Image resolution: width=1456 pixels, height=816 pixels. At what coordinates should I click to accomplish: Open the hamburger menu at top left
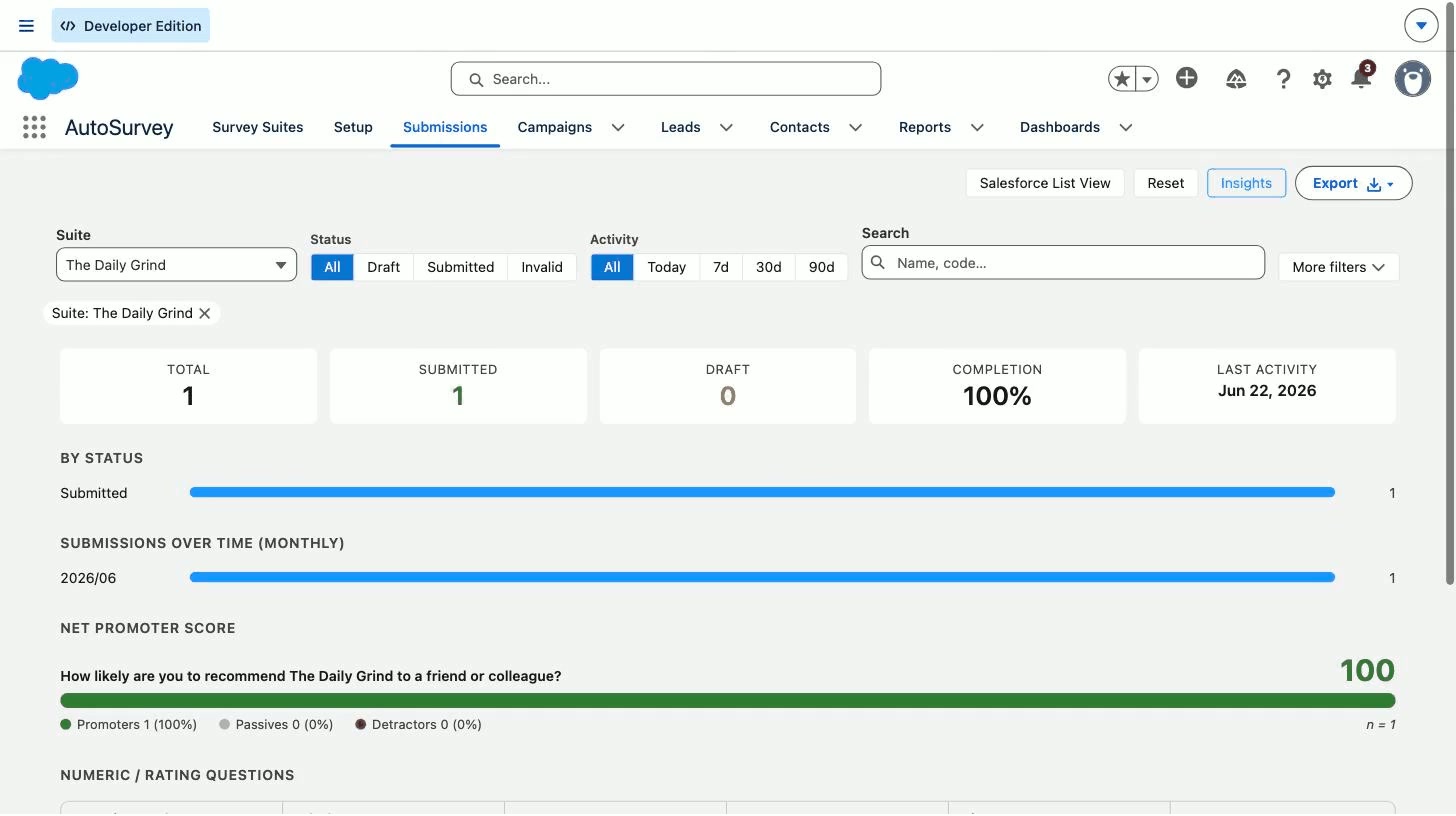click(x=26, y=26)
